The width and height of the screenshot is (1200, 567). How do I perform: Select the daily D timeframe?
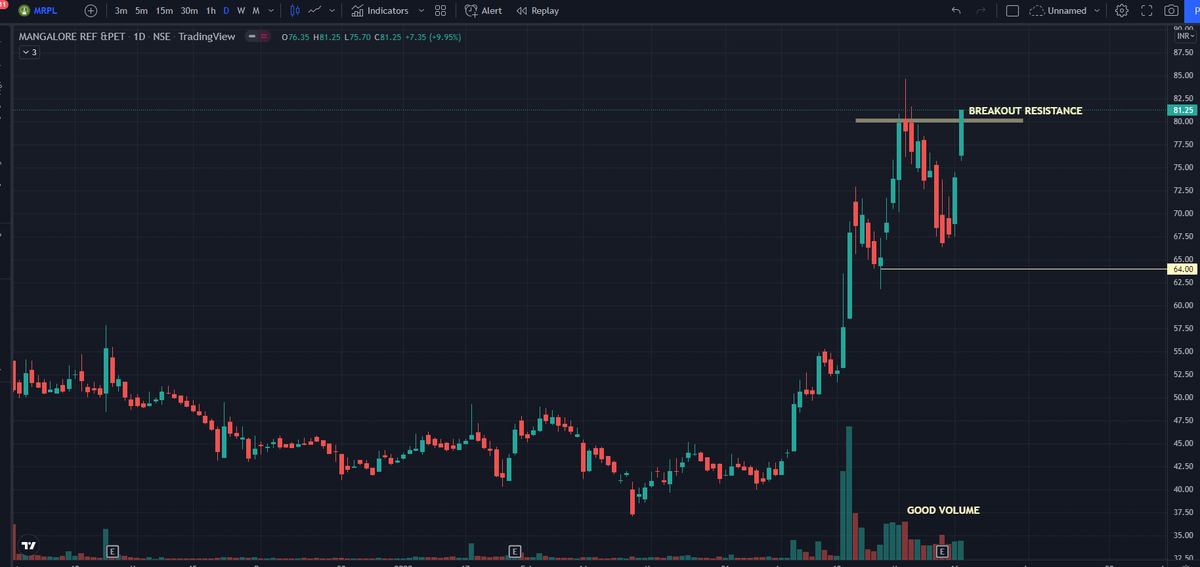226,10
